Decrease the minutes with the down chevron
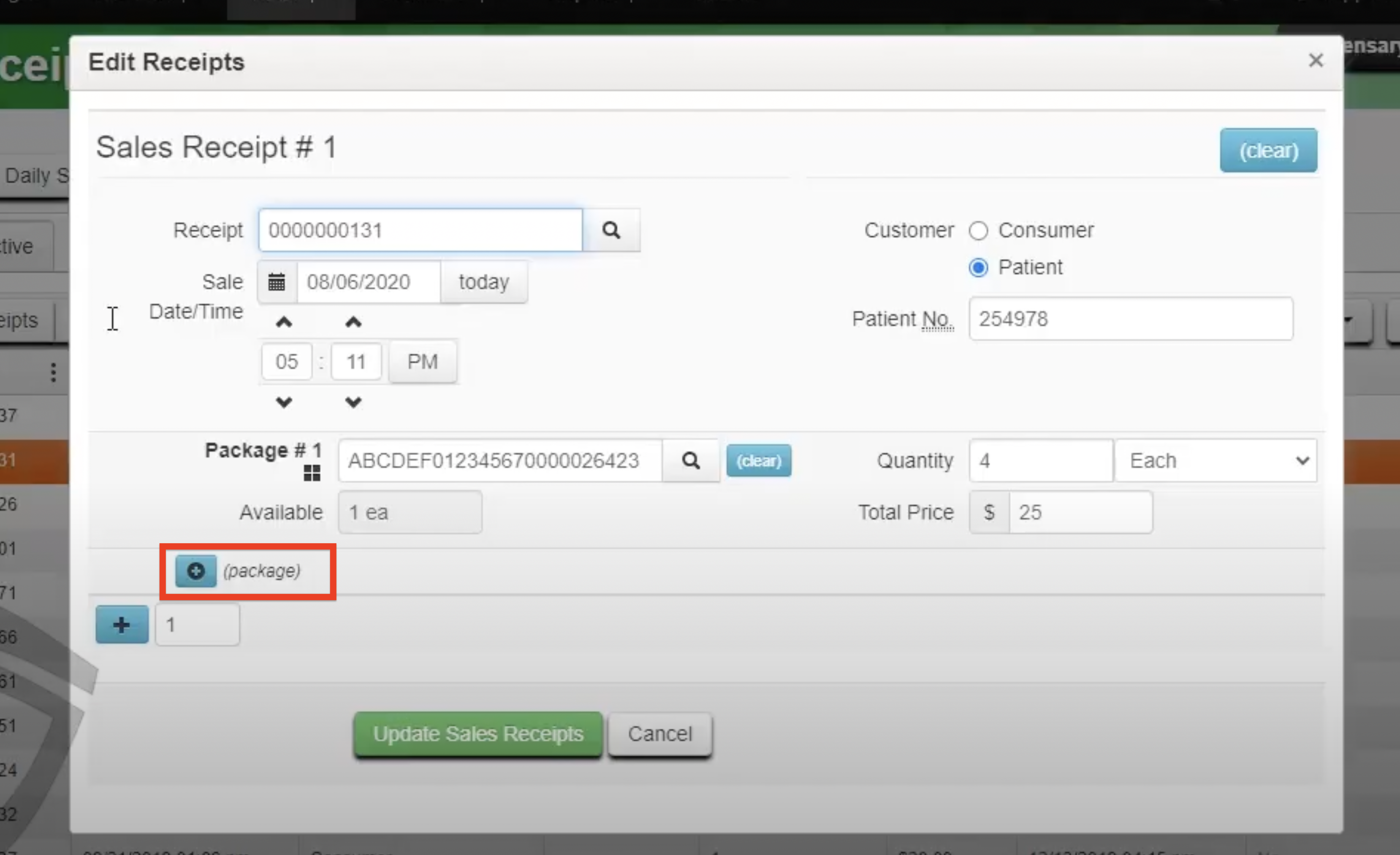Image resolution: width=1400 pixels, height=855 pixels. [x=353, y=402]
